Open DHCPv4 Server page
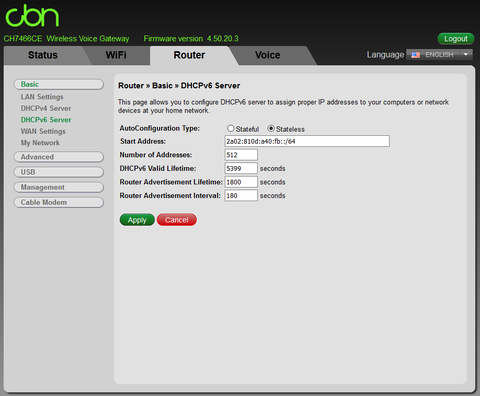480x396 pixels. click(x=46, y=108)
